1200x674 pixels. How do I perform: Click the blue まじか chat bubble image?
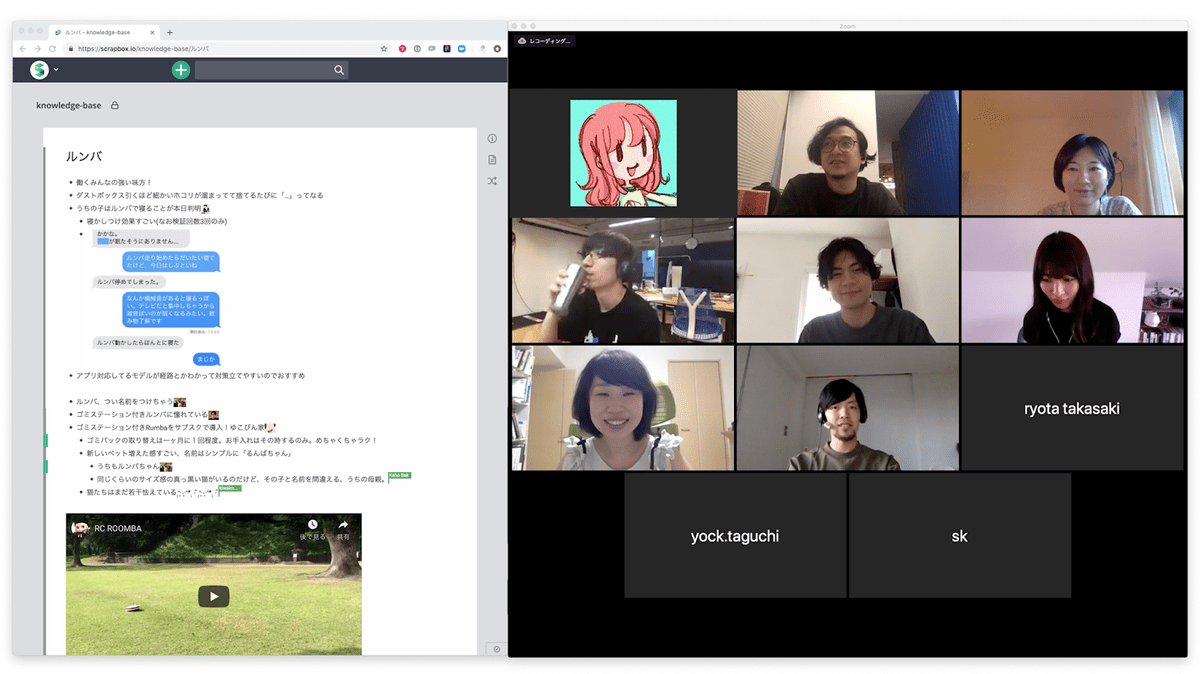point(206,359)
